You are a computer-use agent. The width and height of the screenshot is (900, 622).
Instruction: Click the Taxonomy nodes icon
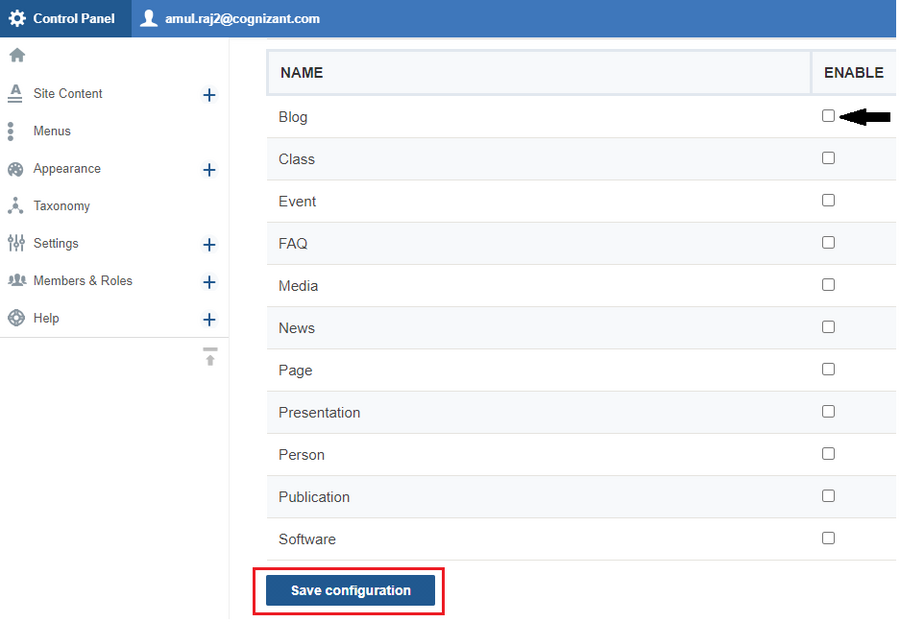click(x=15, y=206)
